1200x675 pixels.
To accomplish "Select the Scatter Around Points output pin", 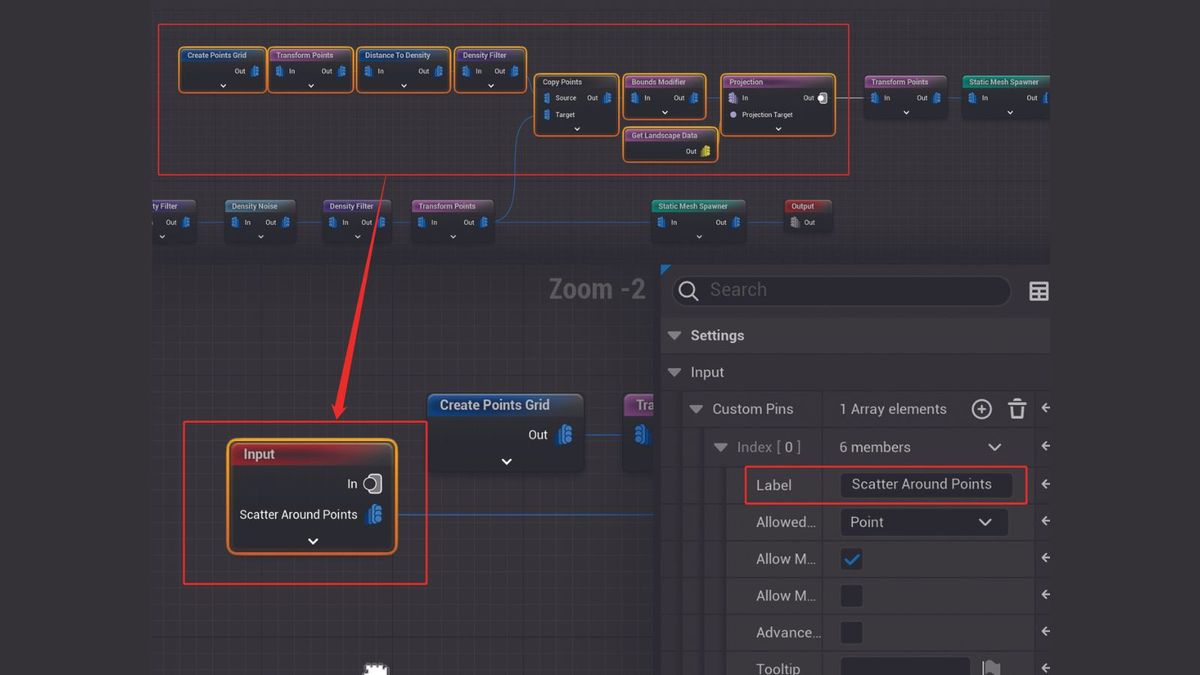I will 375,515.
